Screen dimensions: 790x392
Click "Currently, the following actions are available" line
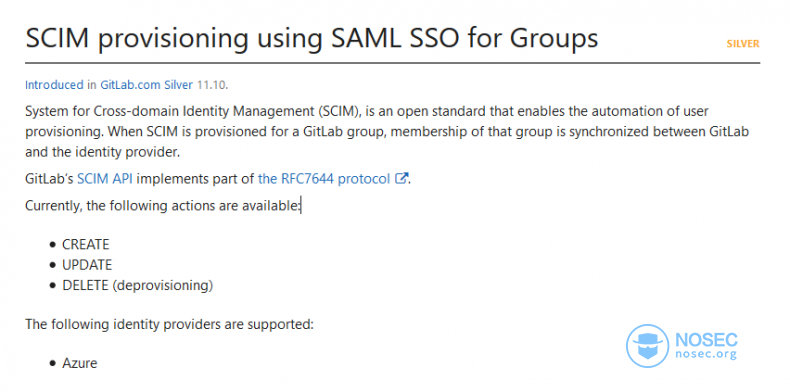pyautogui.click(x=163, y=206)
